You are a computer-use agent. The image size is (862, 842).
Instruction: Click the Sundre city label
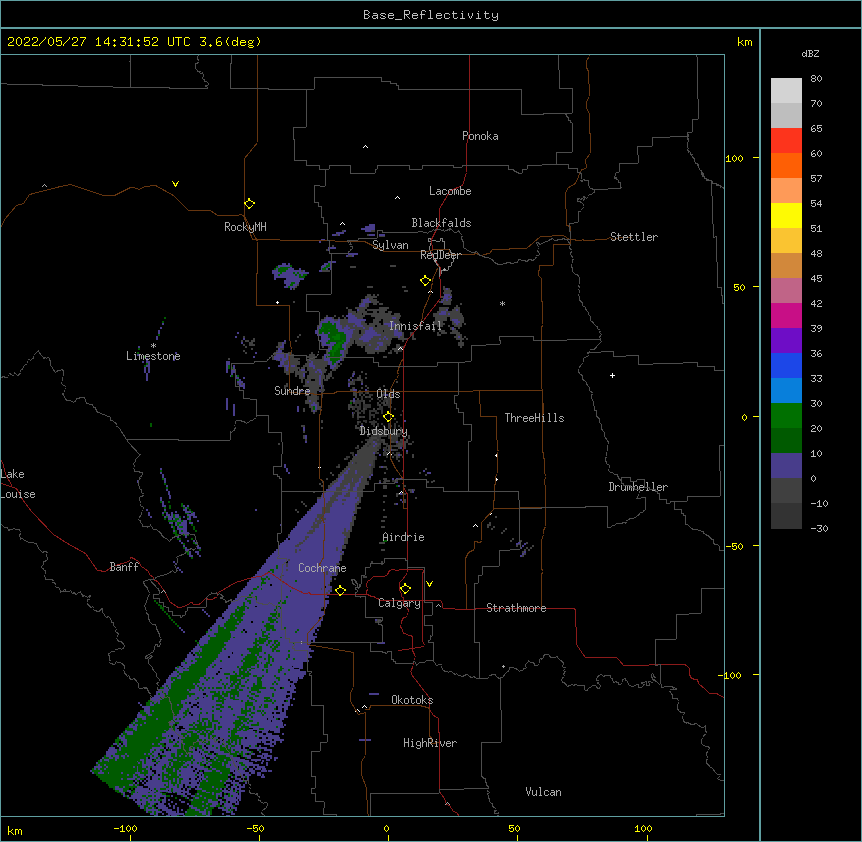[x=292, y=391]
